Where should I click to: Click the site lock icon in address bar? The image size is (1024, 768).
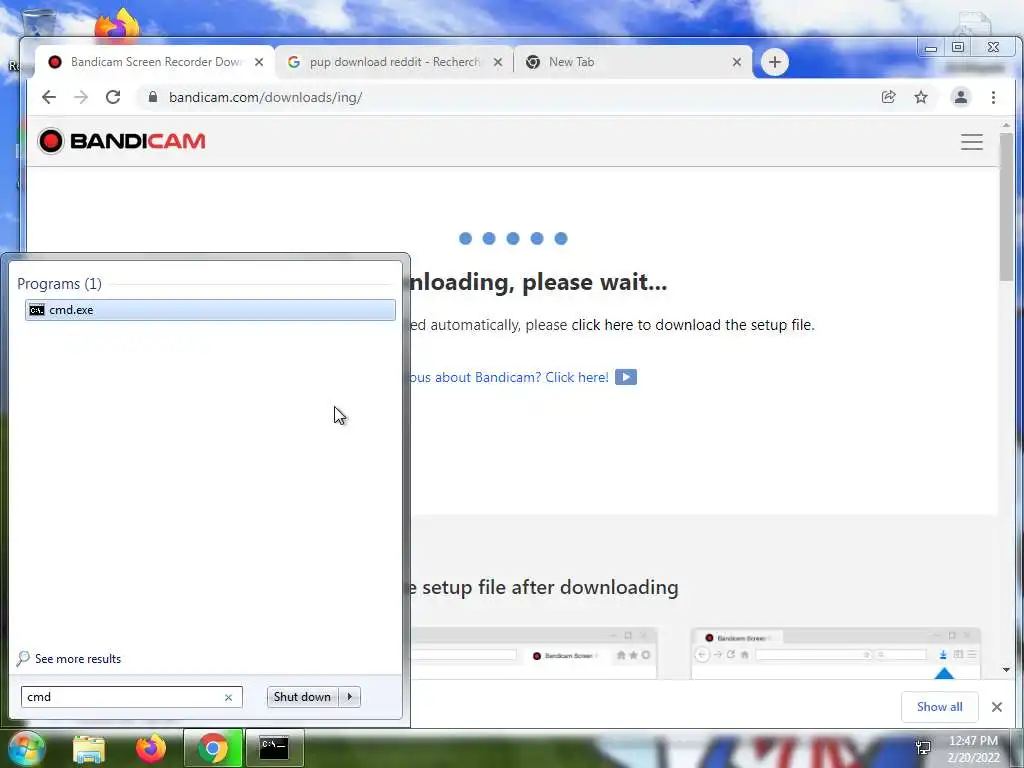153,97
